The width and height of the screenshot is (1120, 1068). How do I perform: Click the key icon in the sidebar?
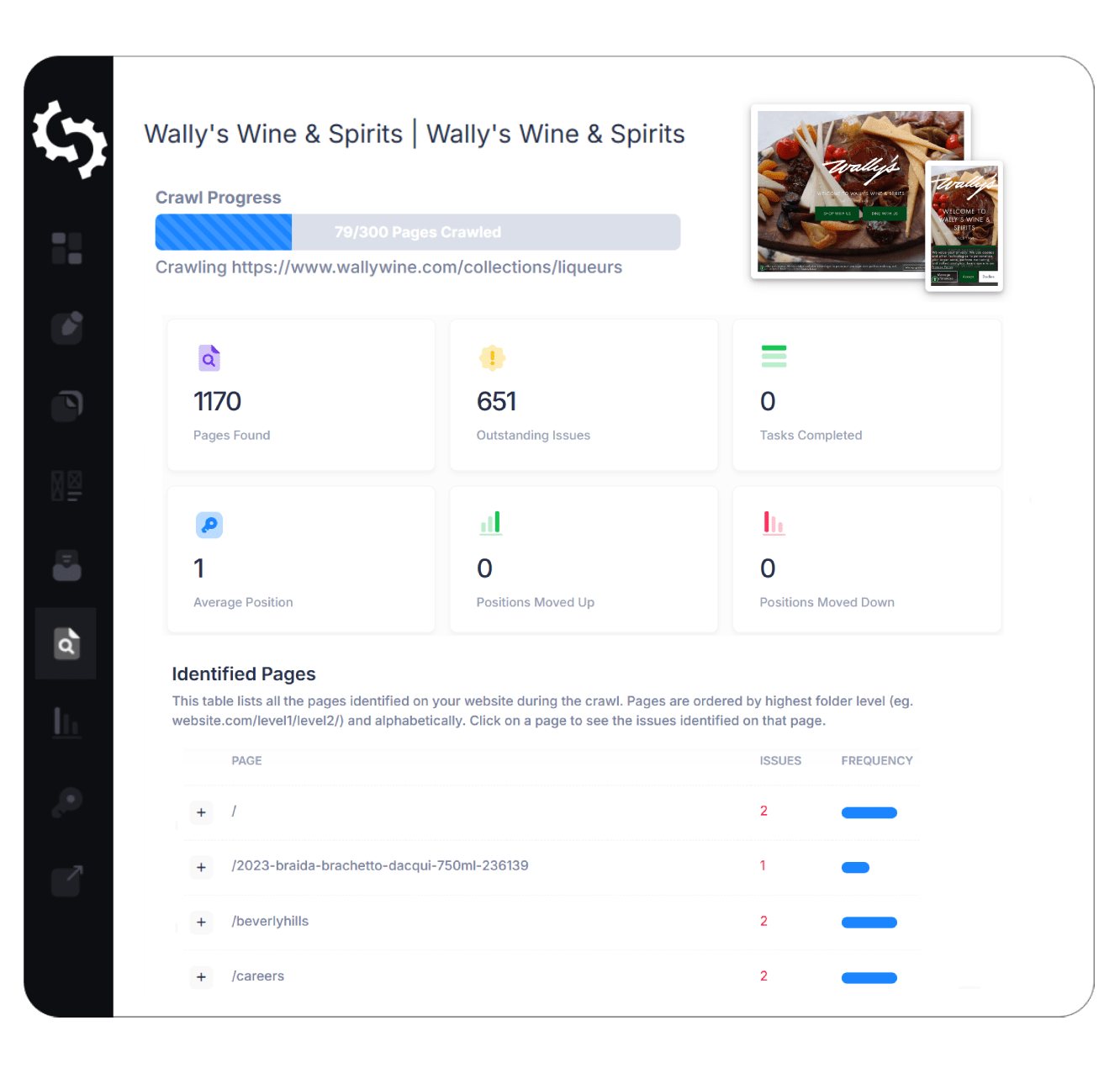66,801
